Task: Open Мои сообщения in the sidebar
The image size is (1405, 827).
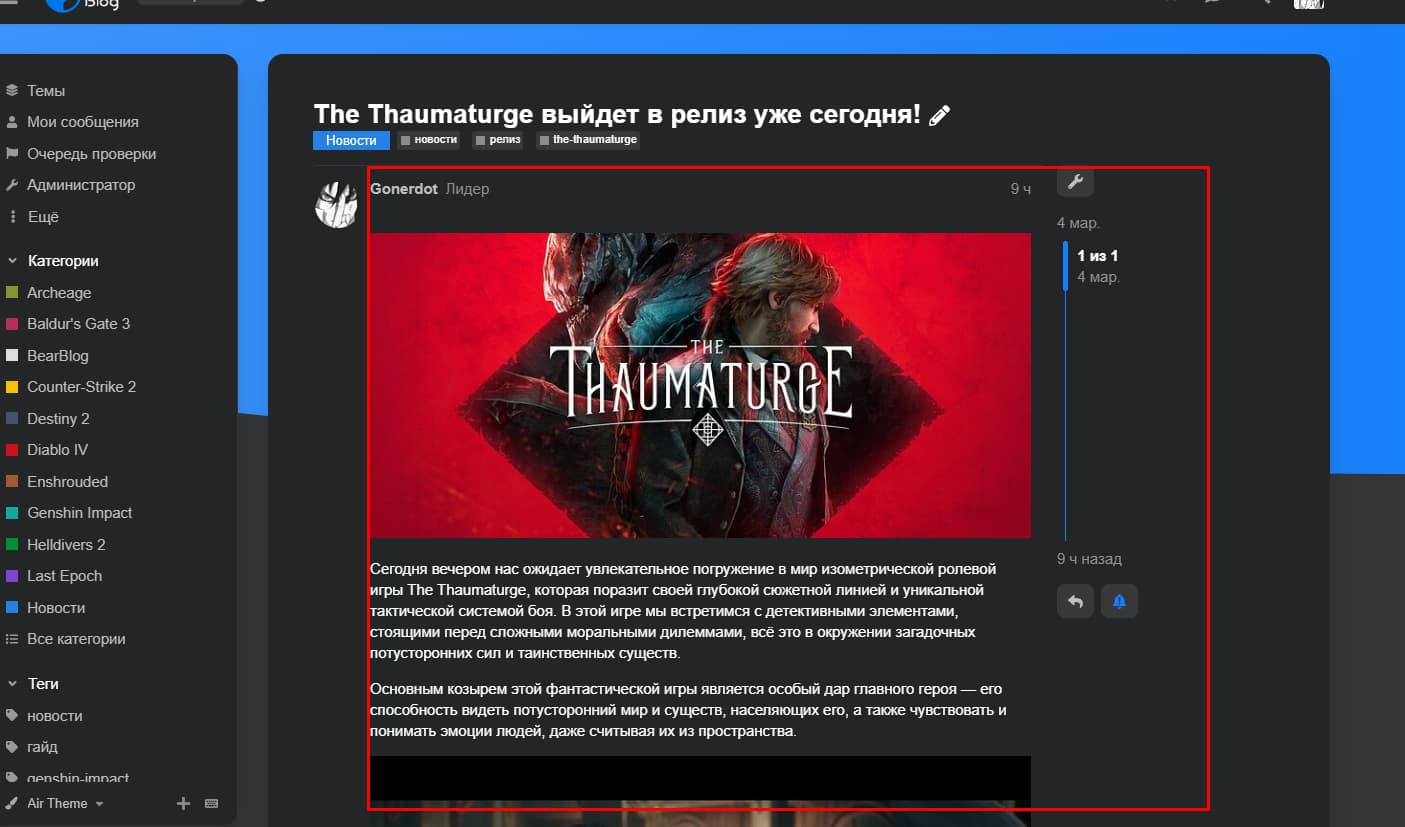Action: [x=82, y=122]
